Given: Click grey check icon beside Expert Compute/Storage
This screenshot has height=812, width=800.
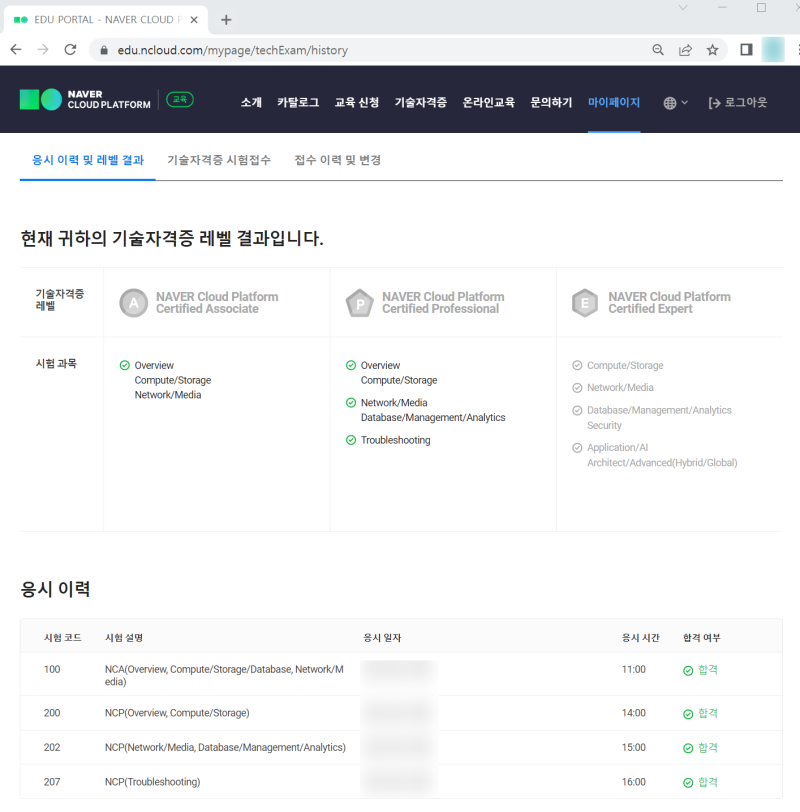Looking at the screenshot, I should [577, 365].
